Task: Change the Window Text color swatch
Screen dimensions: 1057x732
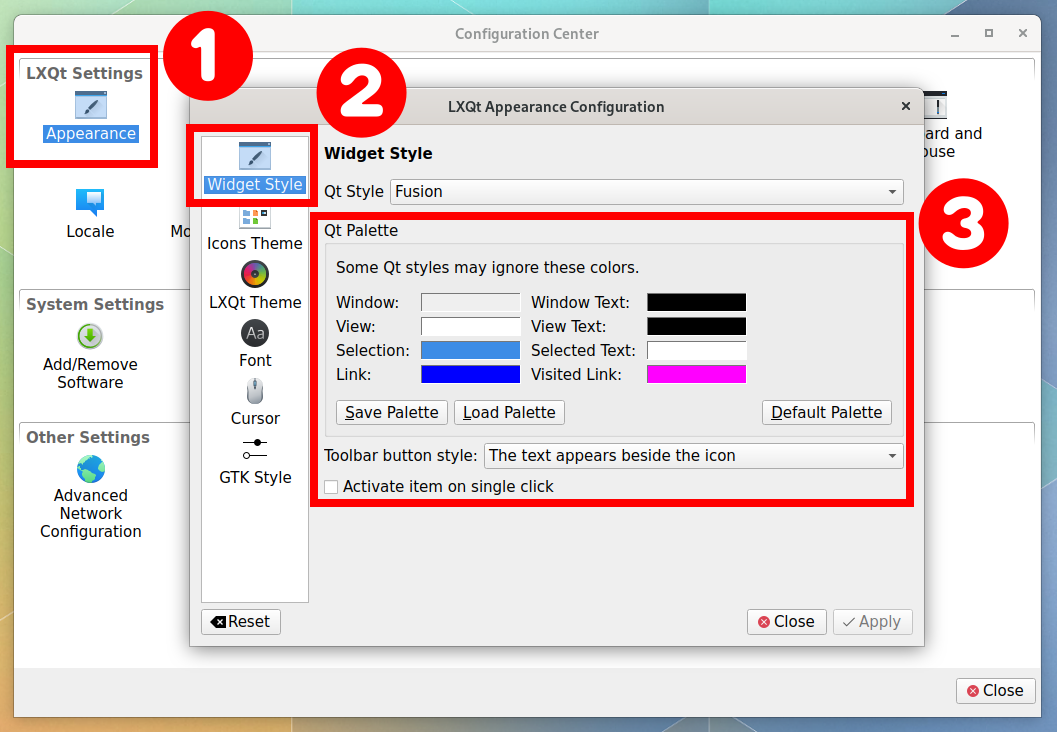Action: click(696, 302)
